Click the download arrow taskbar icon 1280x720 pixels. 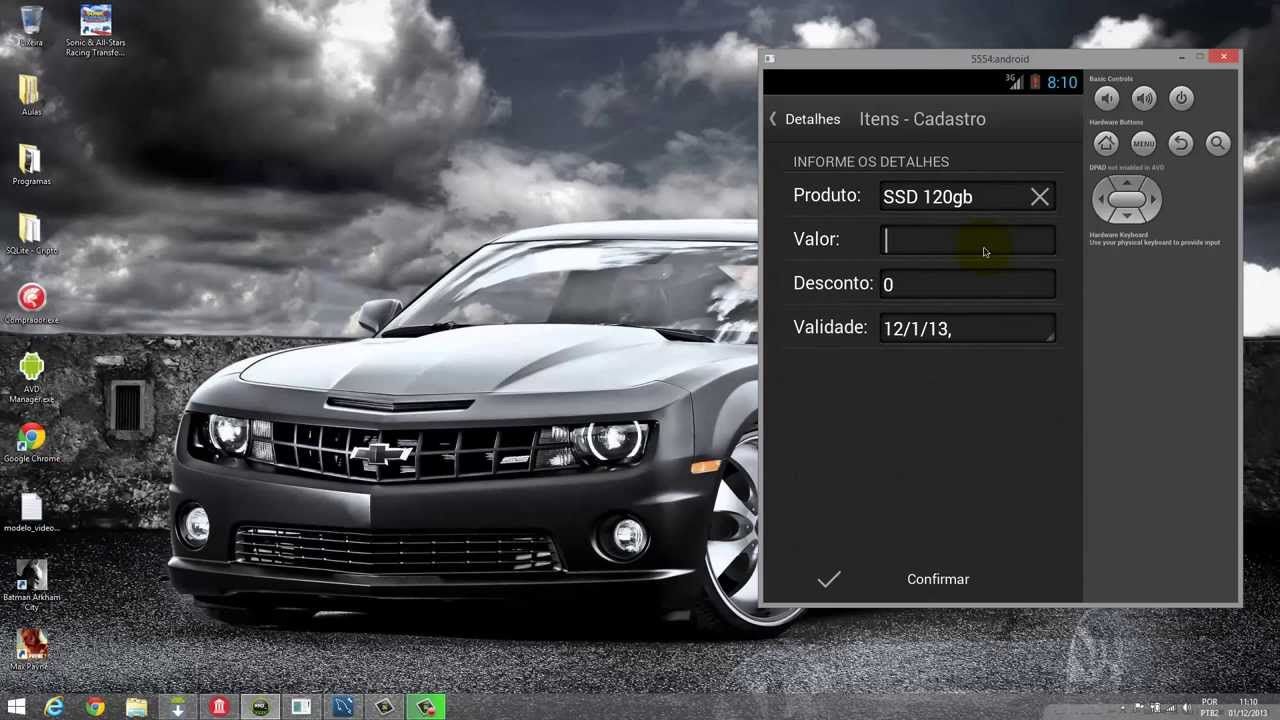177,708
